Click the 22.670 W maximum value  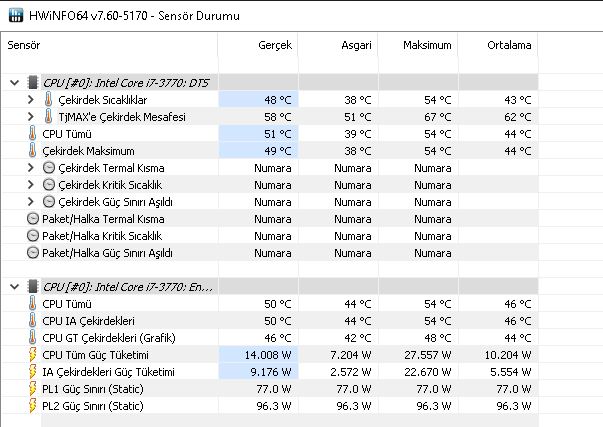(428, 372)
